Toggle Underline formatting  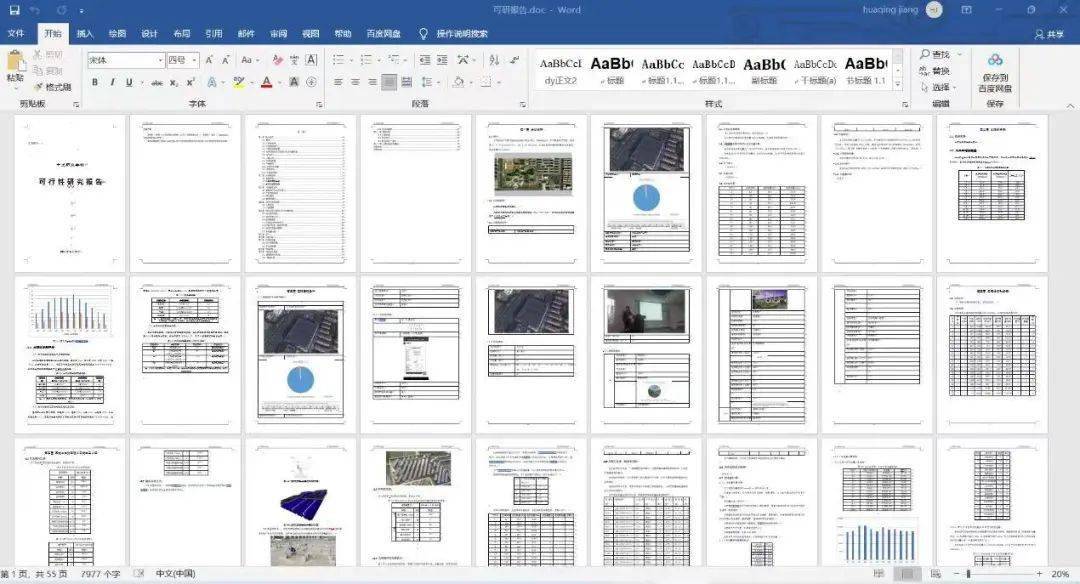coord(129,83)
